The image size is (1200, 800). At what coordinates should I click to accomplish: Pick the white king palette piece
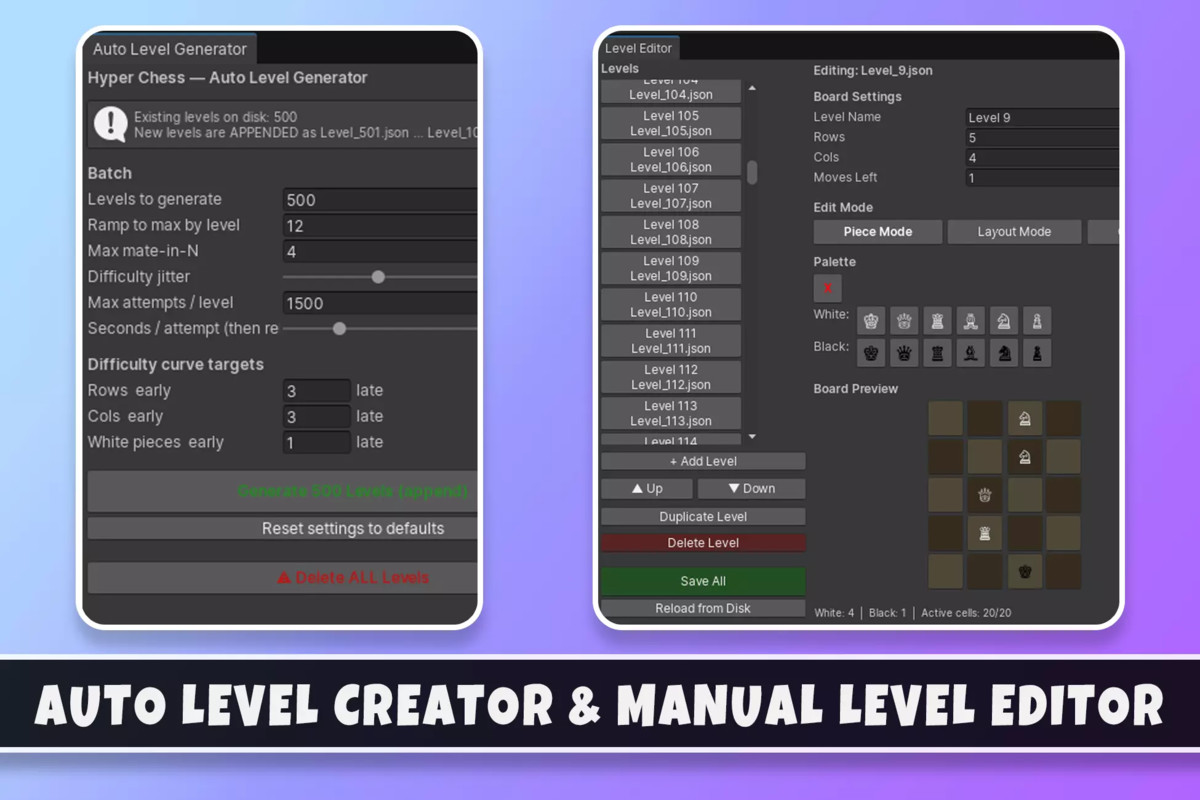[872, 320]
